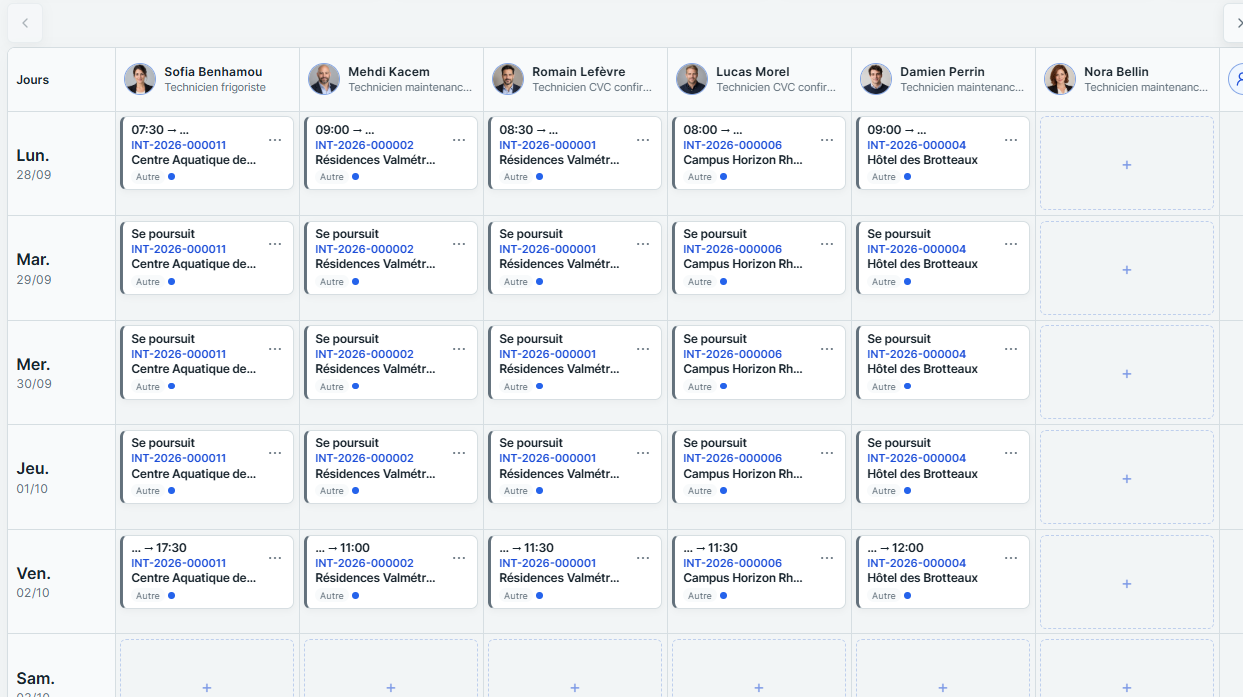Click the "Lun." day label

tap(33, 155)
